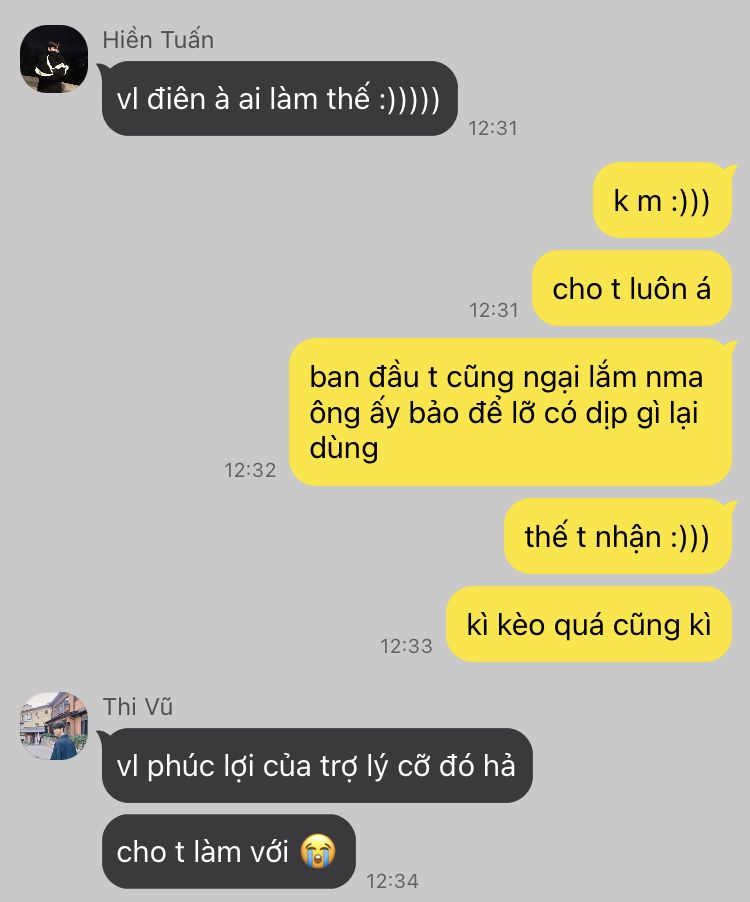Click the 12:34 timestamp

pos(392,881)
